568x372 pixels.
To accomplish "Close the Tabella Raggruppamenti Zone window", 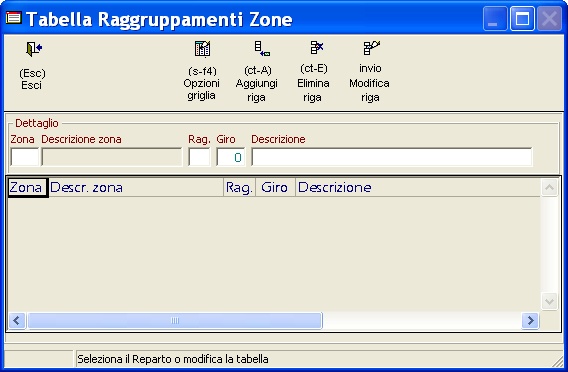I will click(550, 18).
